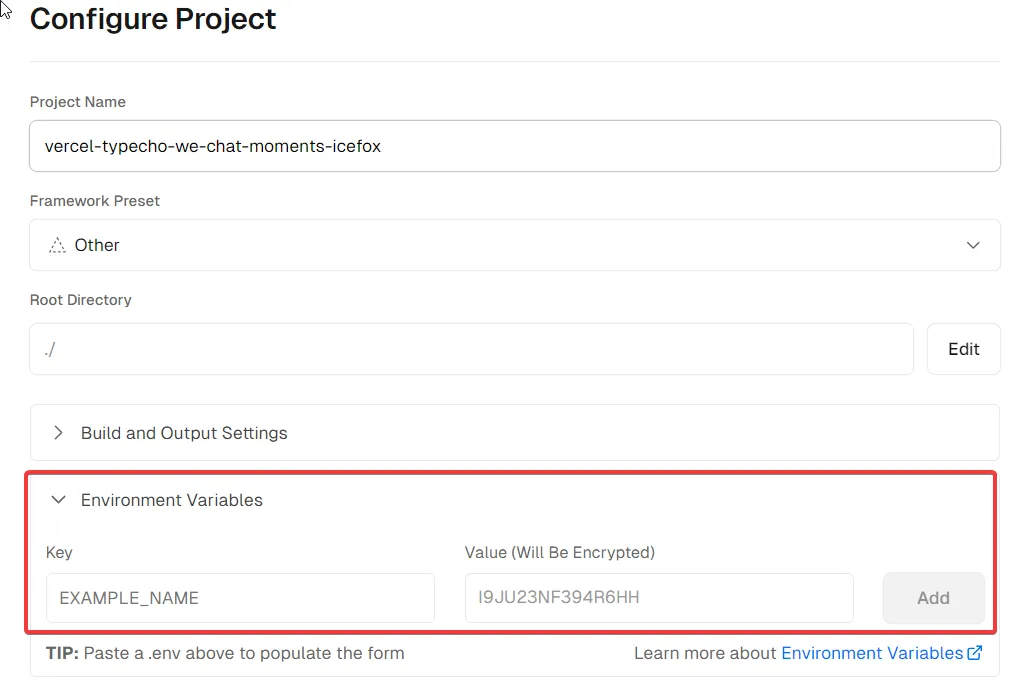Click the down chevron in Framework Preset

[x=973, y=245]
